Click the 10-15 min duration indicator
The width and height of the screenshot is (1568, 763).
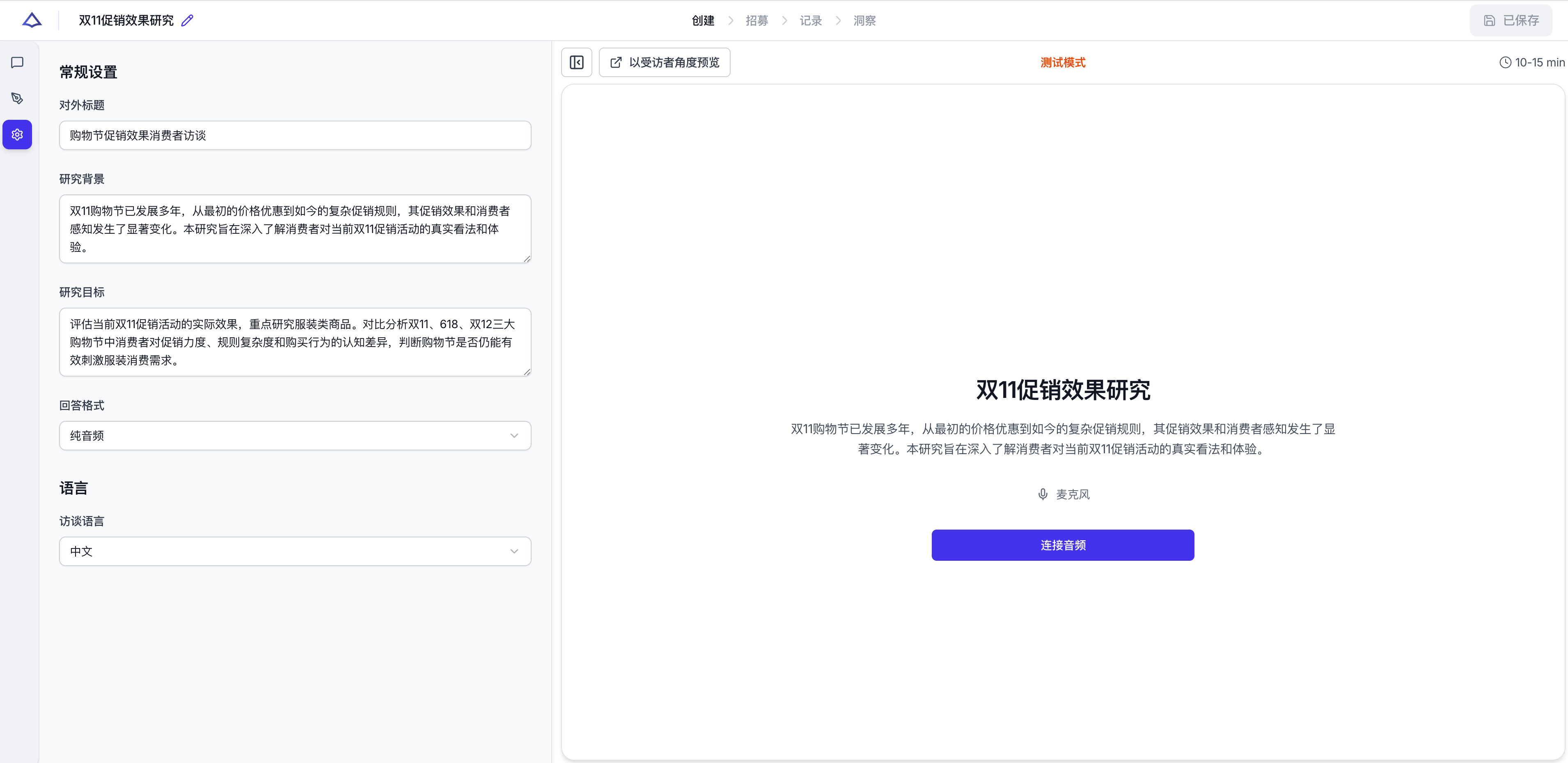point(1531,63)
